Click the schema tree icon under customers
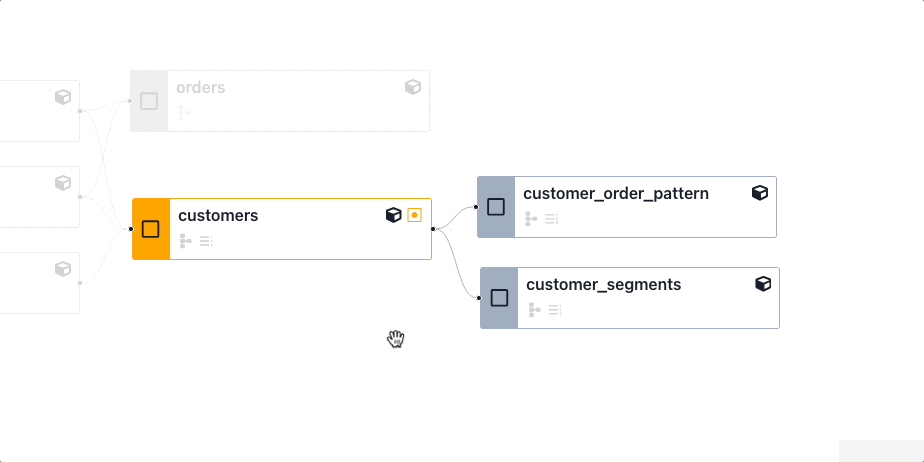Image resolution: width=924 pixels, height=462 pixels. click(185, 241)
